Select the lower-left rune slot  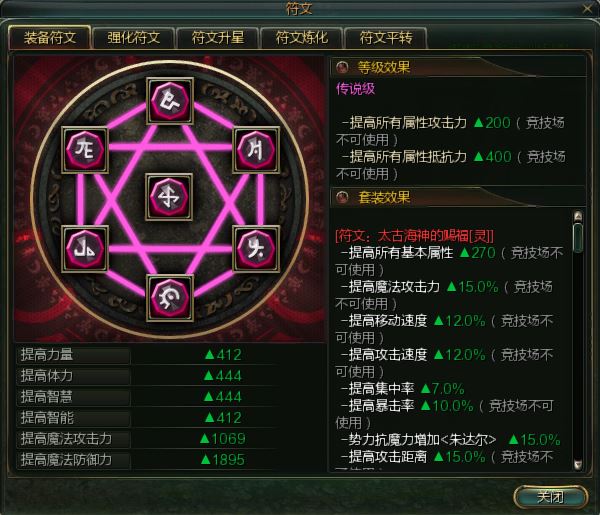pyautogui.click(x=85, y=249)
